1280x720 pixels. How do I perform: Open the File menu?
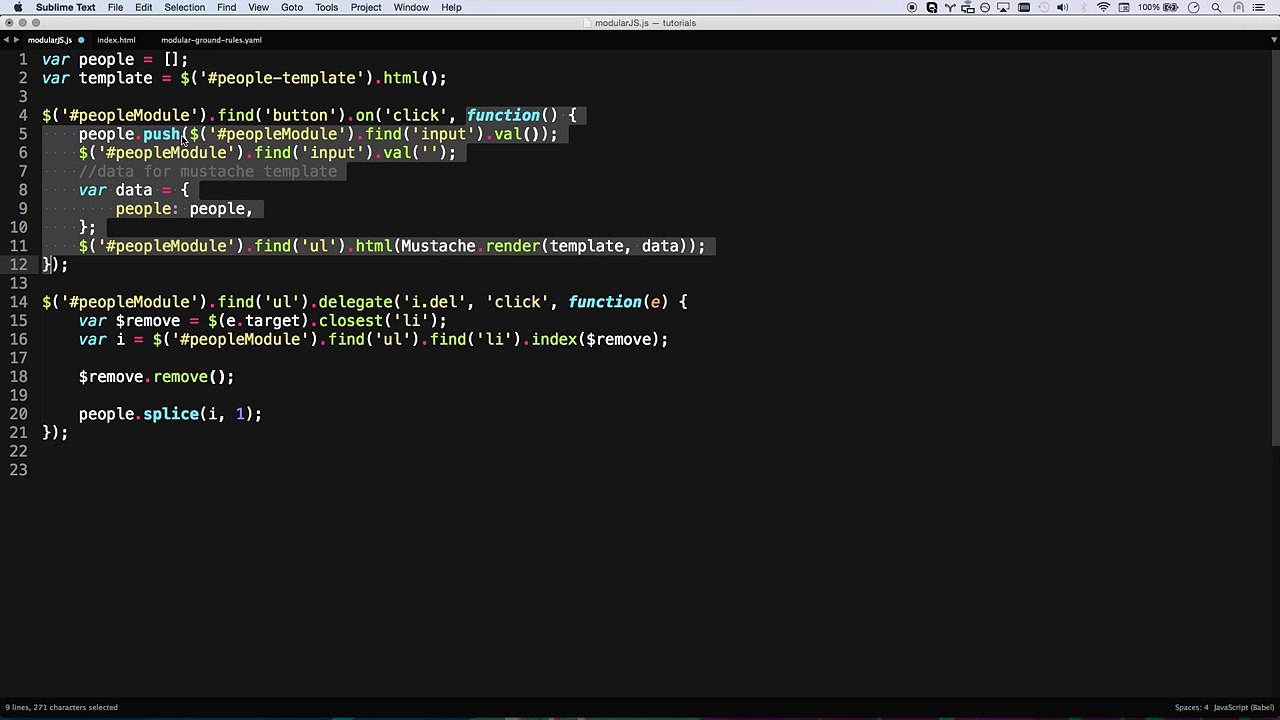(x=116, y=7)
